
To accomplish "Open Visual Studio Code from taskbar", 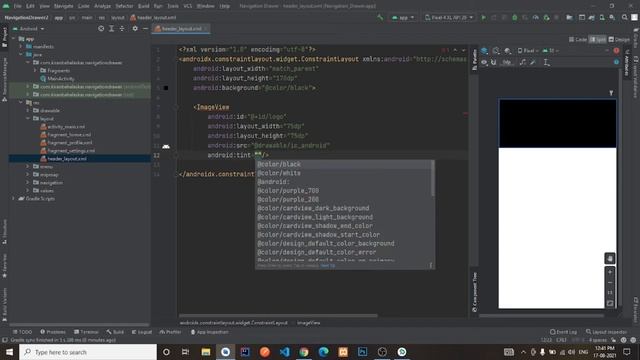I will click(284, 352).
